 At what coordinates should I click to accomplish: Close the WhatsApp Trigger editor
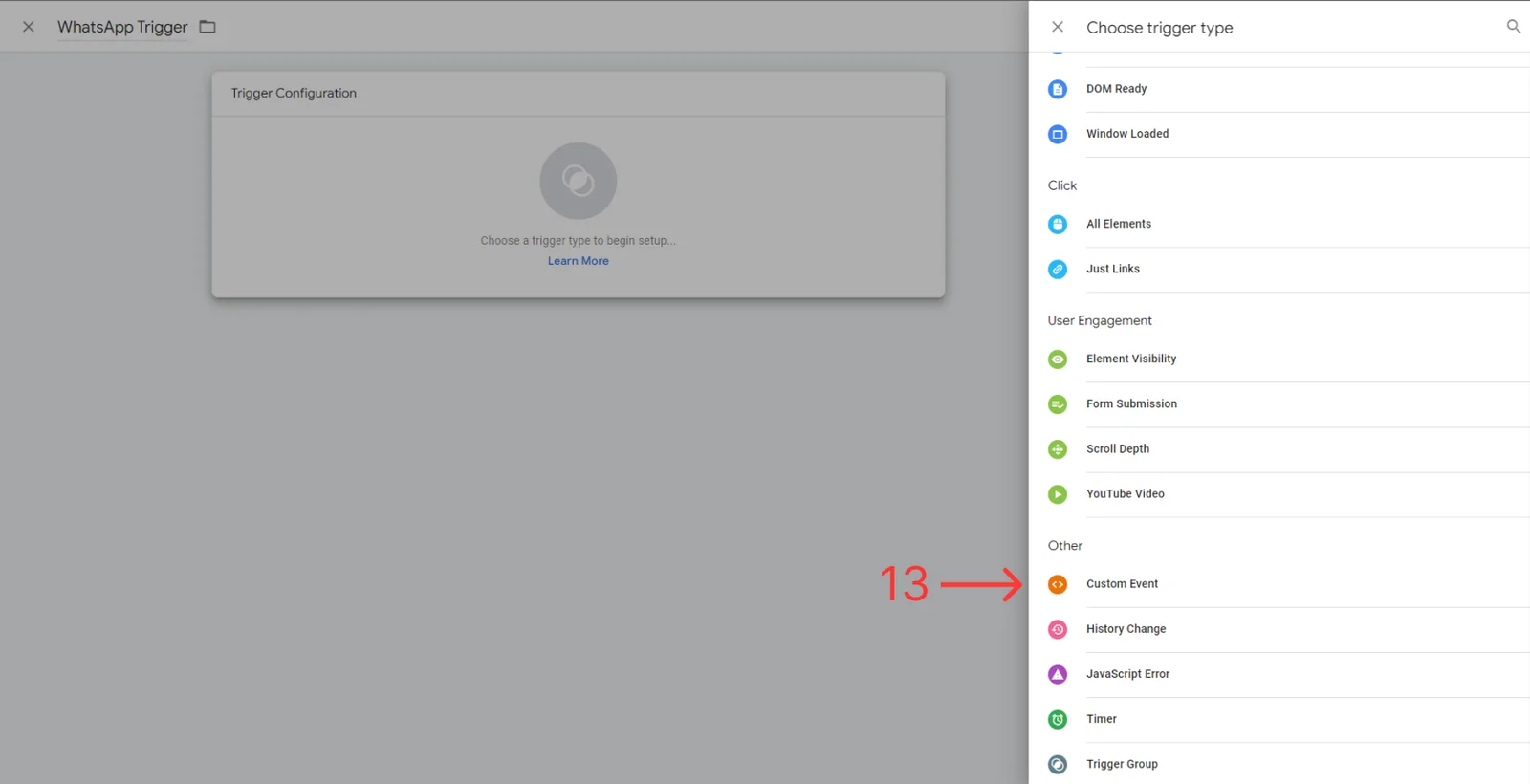pyautogui.click(x=29, y=27)
